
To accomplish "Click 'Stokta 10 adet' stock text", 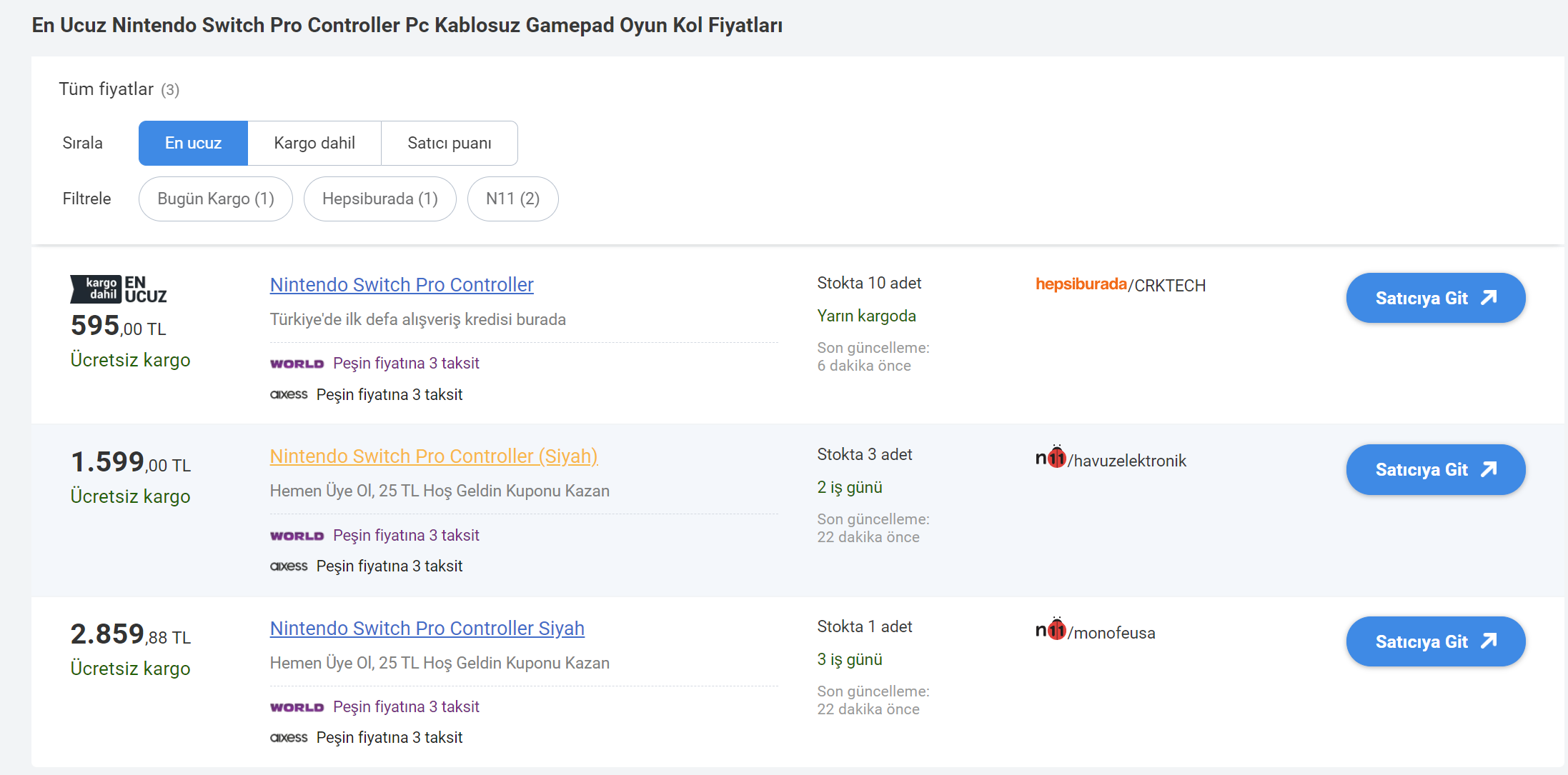I will pos(869,283).
